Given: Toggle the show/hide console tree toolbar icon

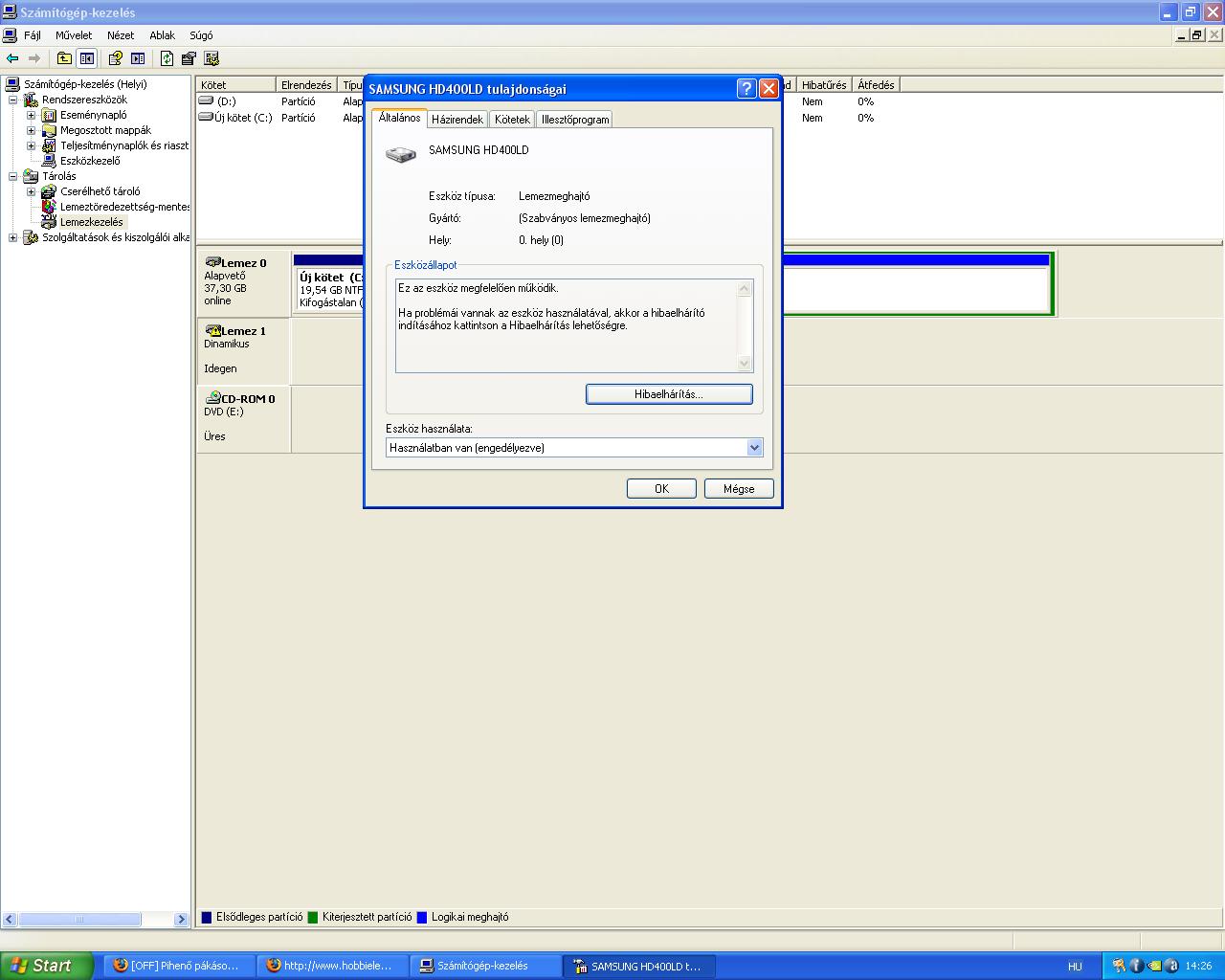Looking at the screenshot, I should pyautogui.click(x=87, y=58).
